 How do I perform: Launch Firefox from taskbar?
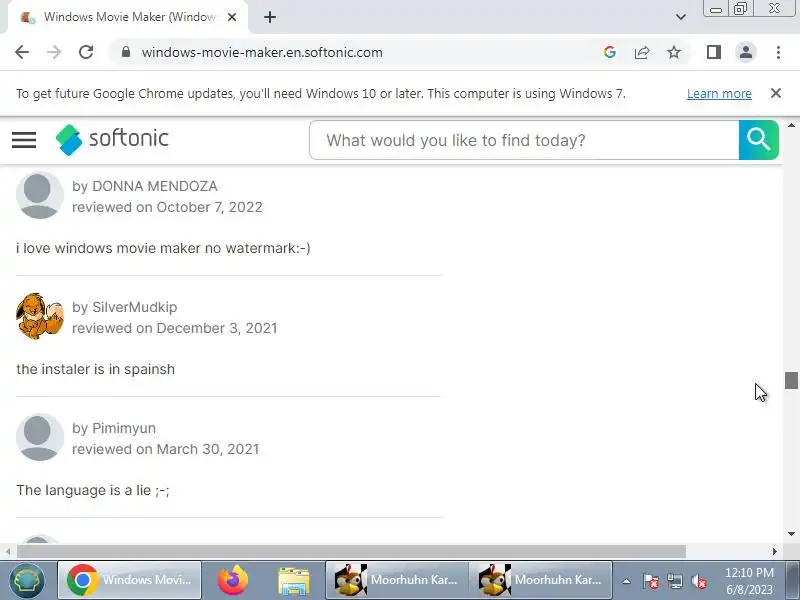pyautogui.click(x=233, y=580)
